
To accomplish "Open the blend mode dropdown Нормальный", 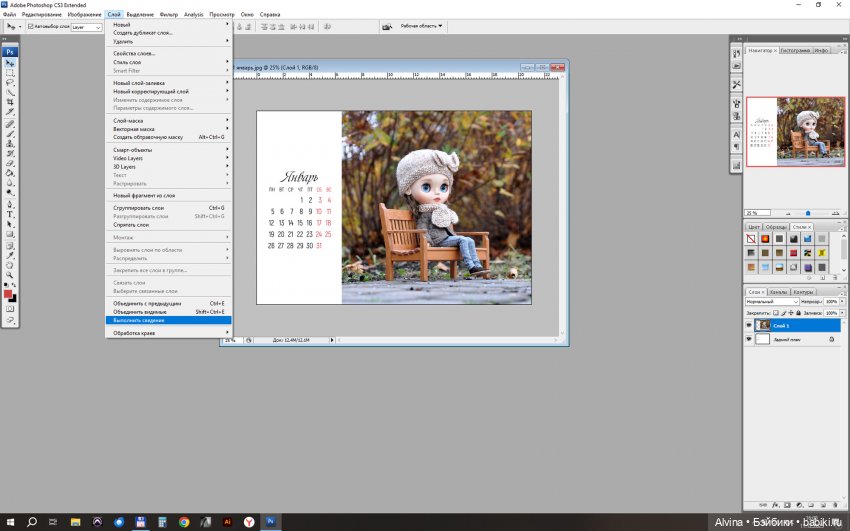I will [x=773, y=301].
